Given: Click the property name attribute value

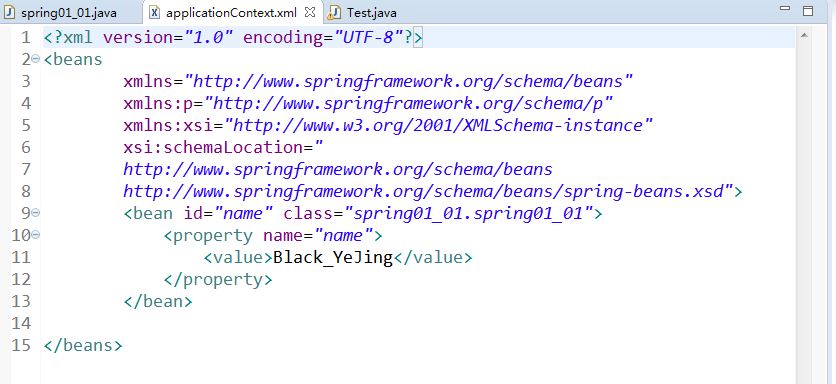Looking at the screenshot, I should coord(344,235).
